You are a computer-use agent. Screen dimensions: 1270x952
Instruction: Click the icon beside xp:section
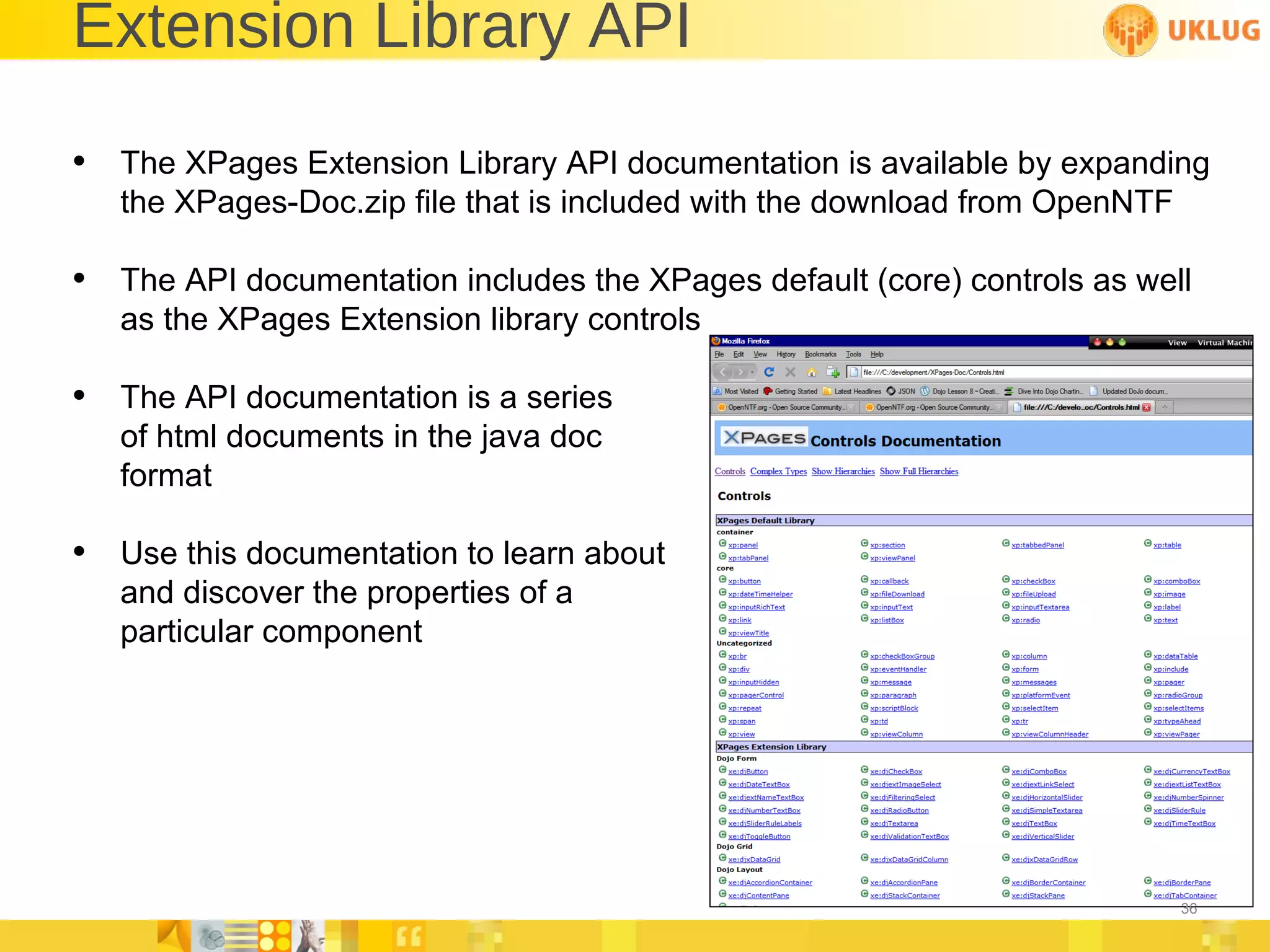coord(864,544)
